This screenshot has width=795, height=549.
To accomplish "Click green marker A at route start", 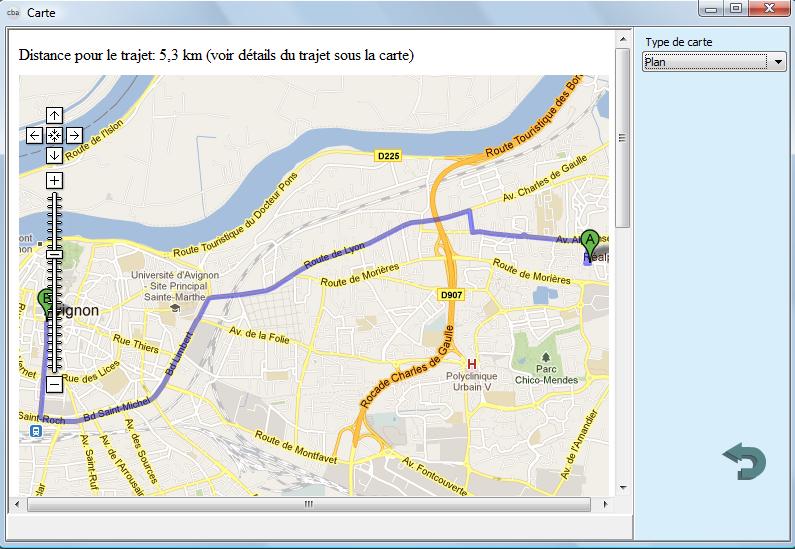I will point(590,243).
